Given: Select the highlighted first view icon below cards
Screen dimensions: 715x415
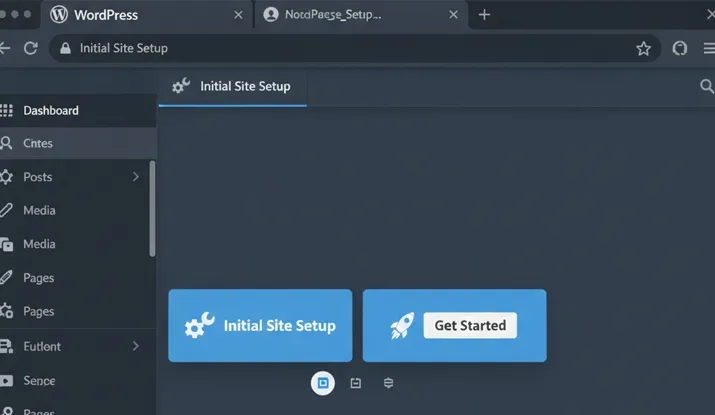Looking at the screenshot, I should click(322, 382).
